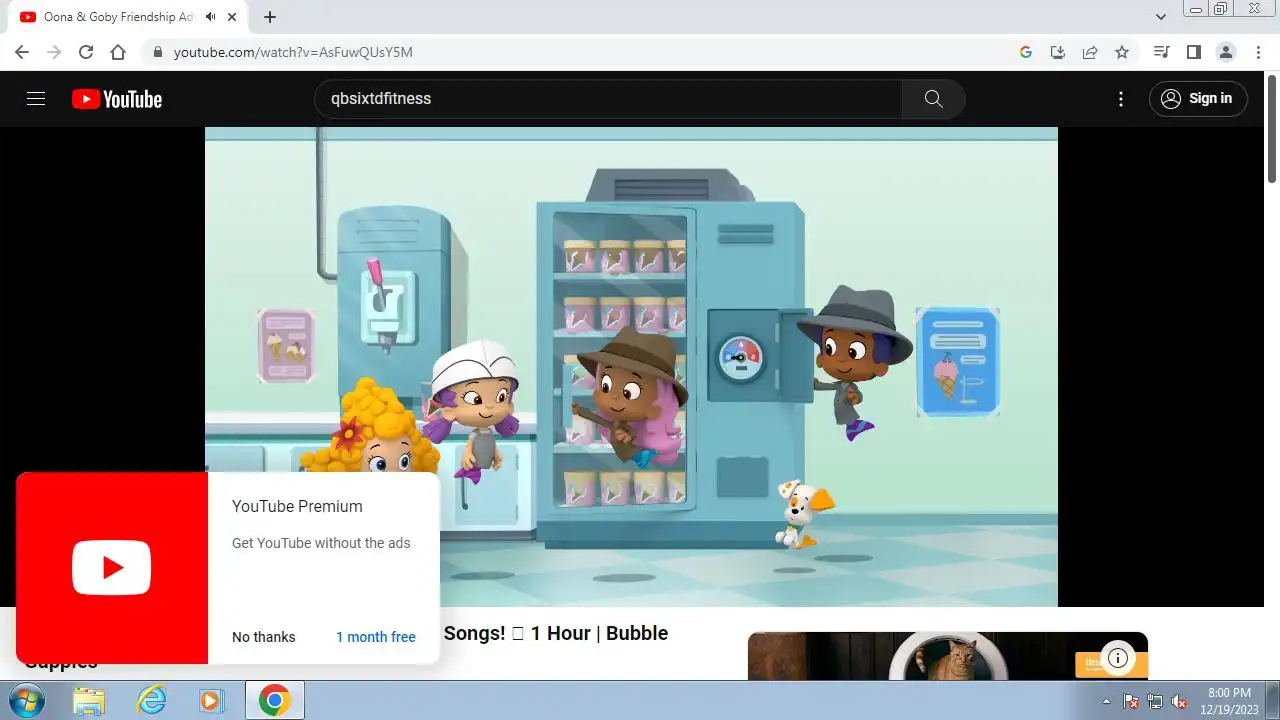The image size is (1280, 720).
Task: Decline with No thanks
Action: click(264, 637)
